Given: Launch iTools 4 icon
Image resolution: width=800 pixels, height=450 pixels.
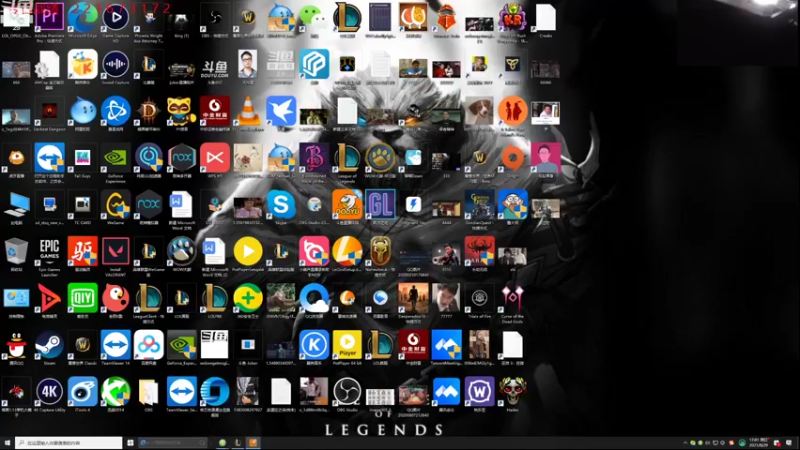Looking at the screenshot, I should click(83, 391).
